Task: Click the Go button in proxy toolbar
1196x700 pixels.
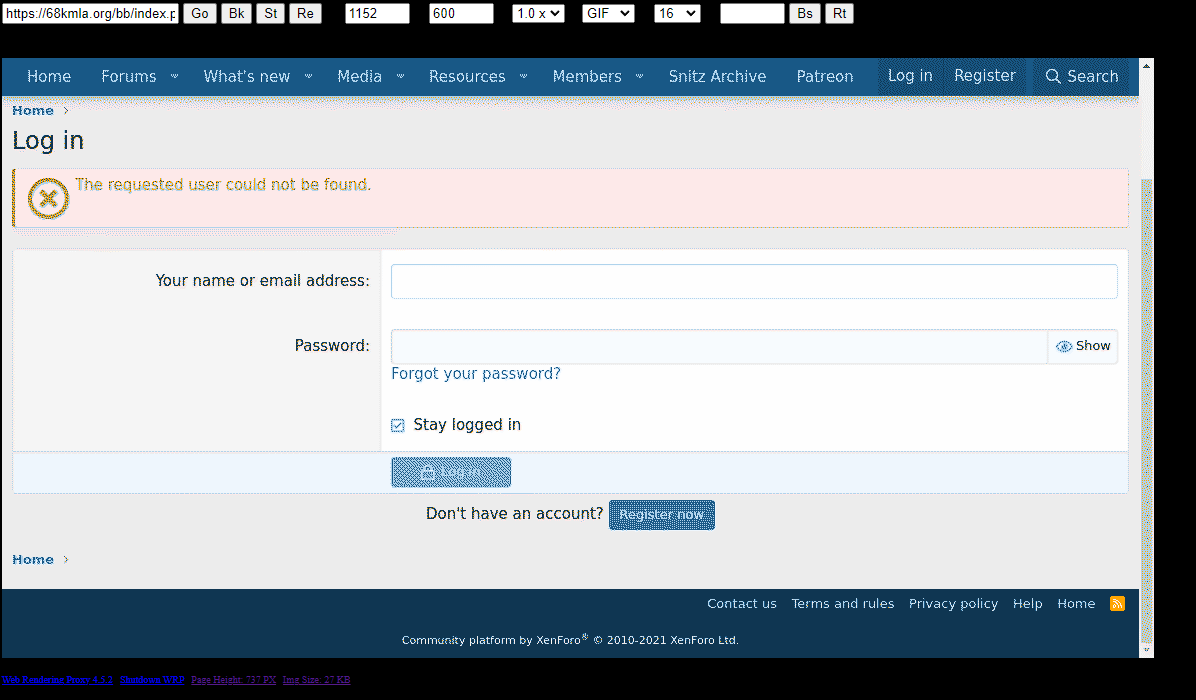Action: [200, 13]
